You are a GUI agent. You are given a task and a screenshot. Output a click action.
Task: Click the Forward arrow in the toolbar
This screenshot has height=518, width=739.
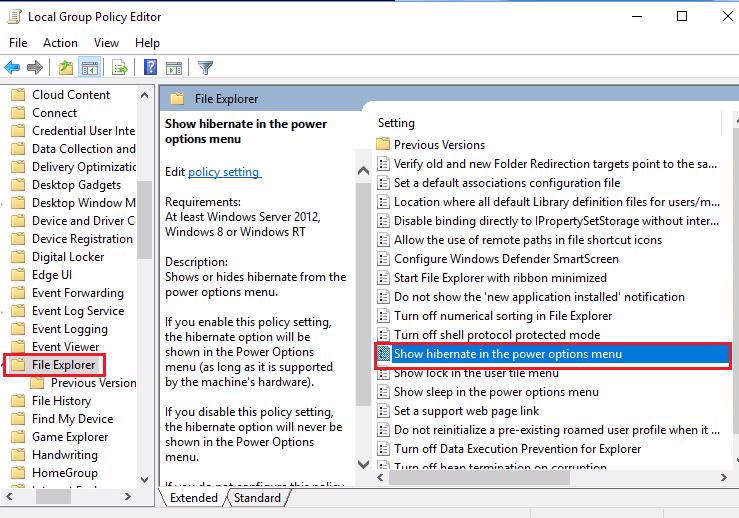[35, 68]
